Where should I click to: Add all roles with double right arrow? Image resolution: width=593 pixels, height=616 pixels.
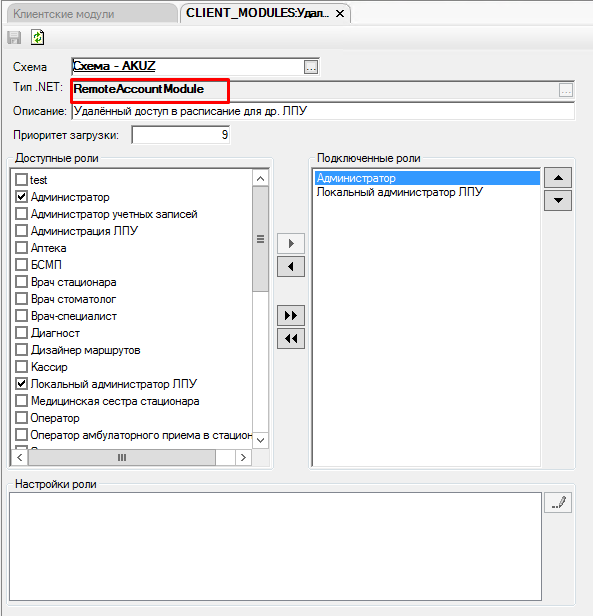point(291,315)
